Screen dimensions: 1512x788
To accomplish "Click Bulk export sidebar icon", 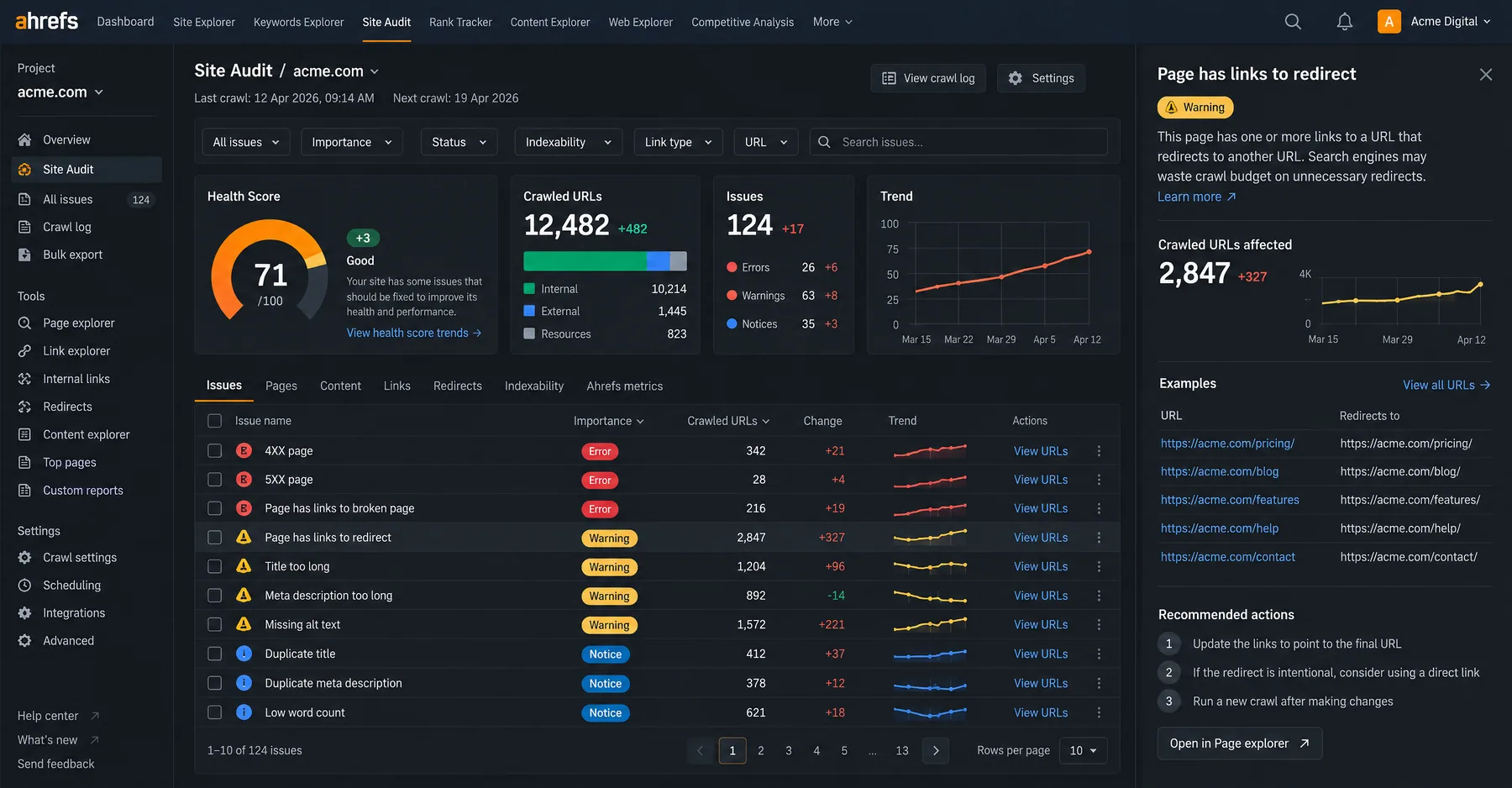I will click(x=25, y=255).
